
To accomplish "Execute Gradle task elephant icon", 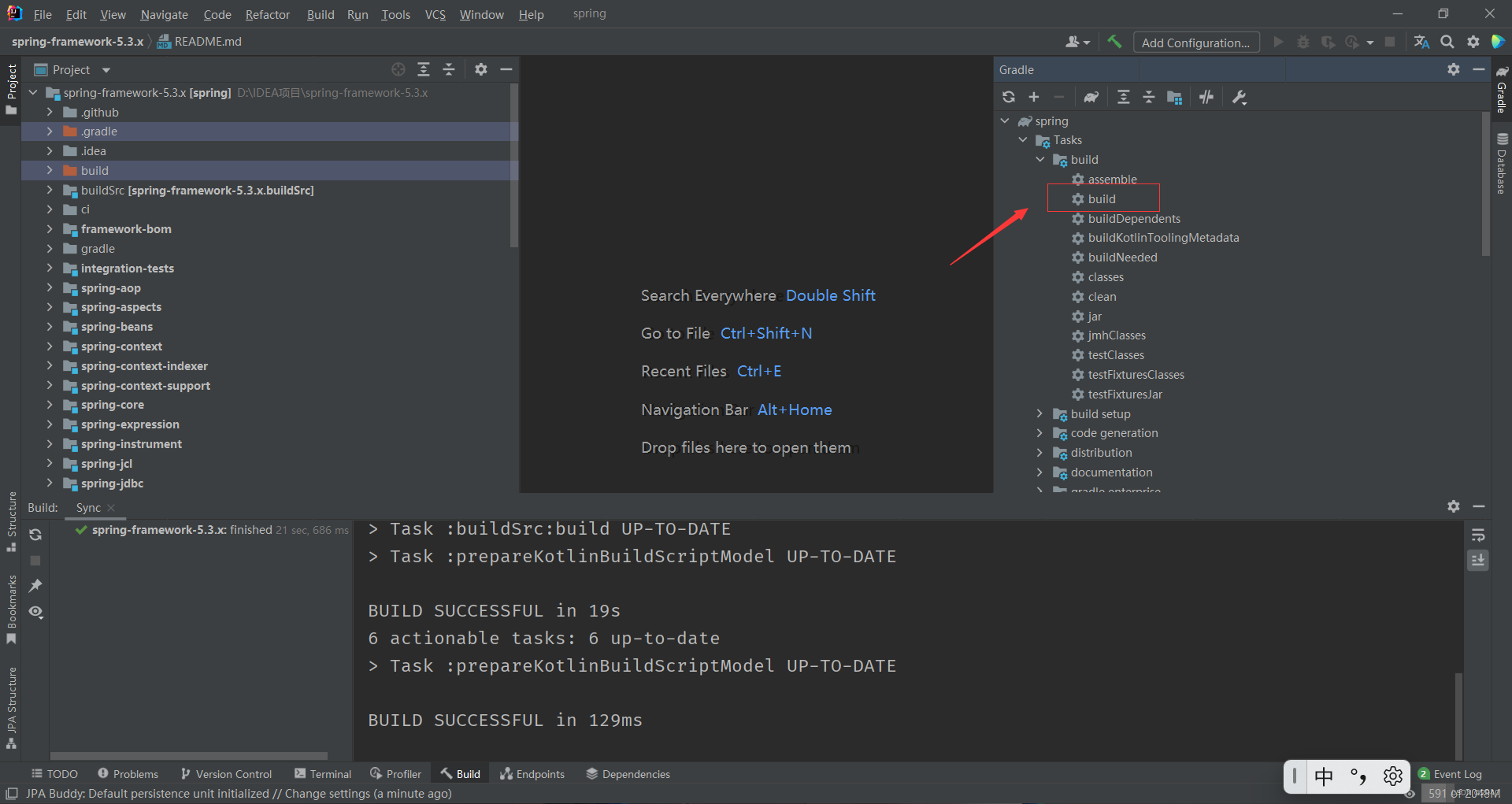I will coord(1091,97).
